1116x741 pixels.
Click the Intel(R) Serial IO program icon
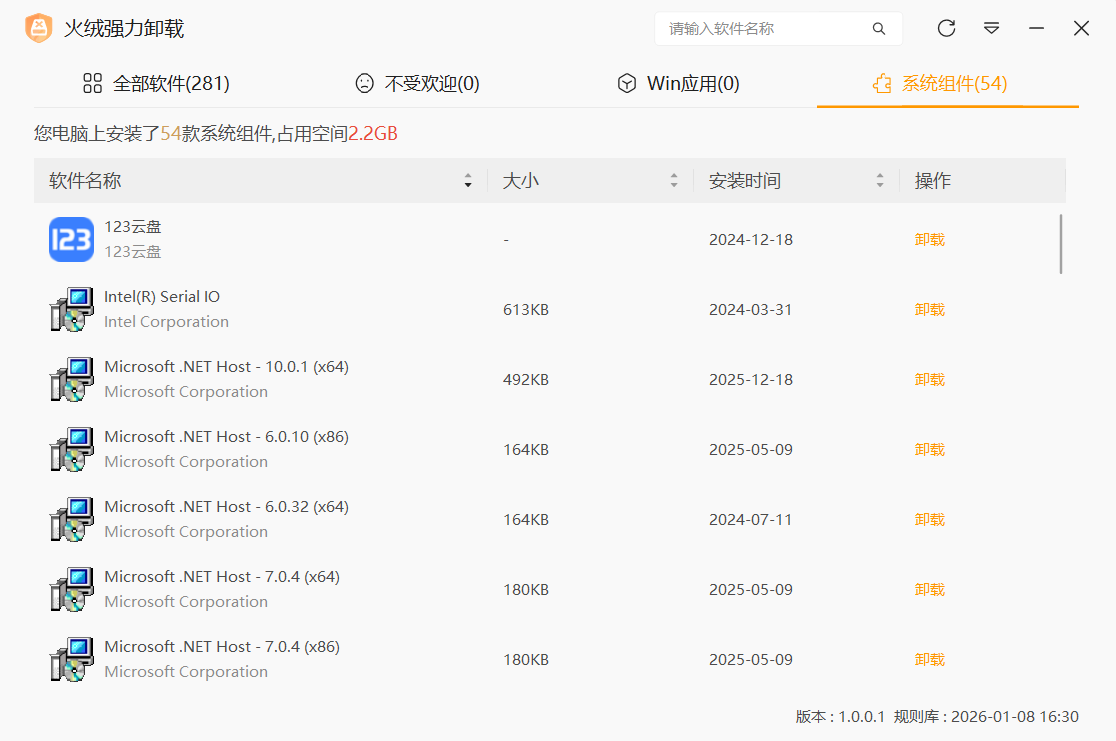(x=70, y=309)
